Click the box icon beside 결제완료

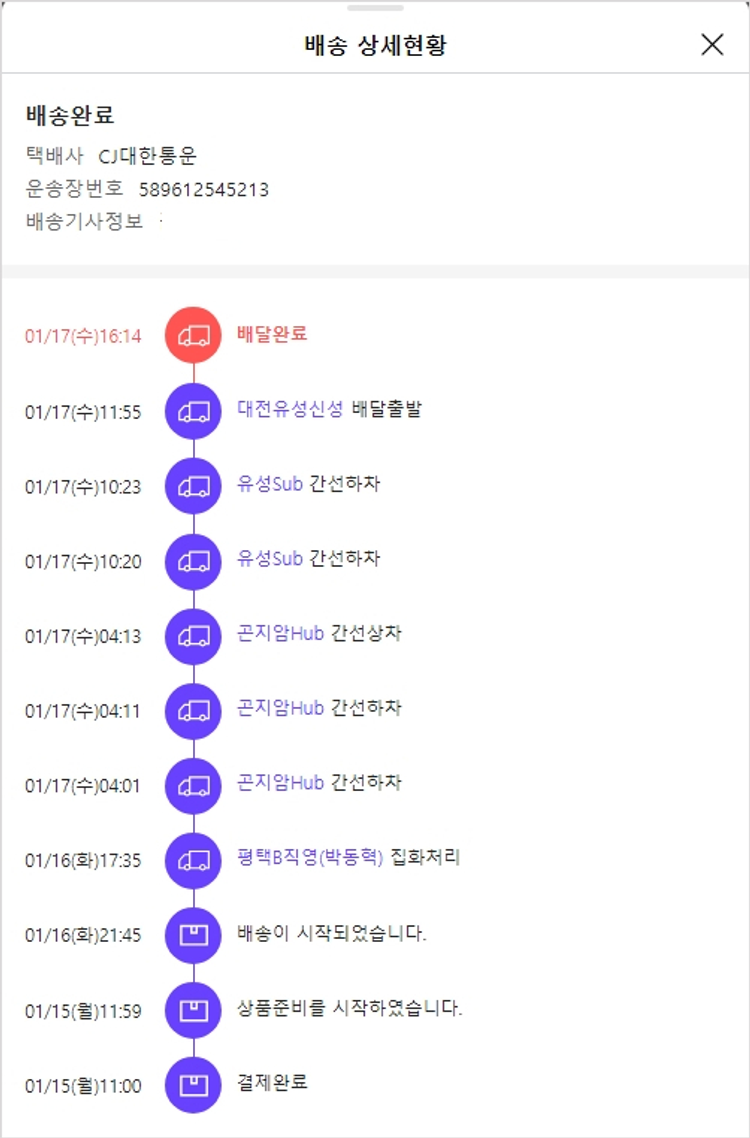coord(193,1085)
